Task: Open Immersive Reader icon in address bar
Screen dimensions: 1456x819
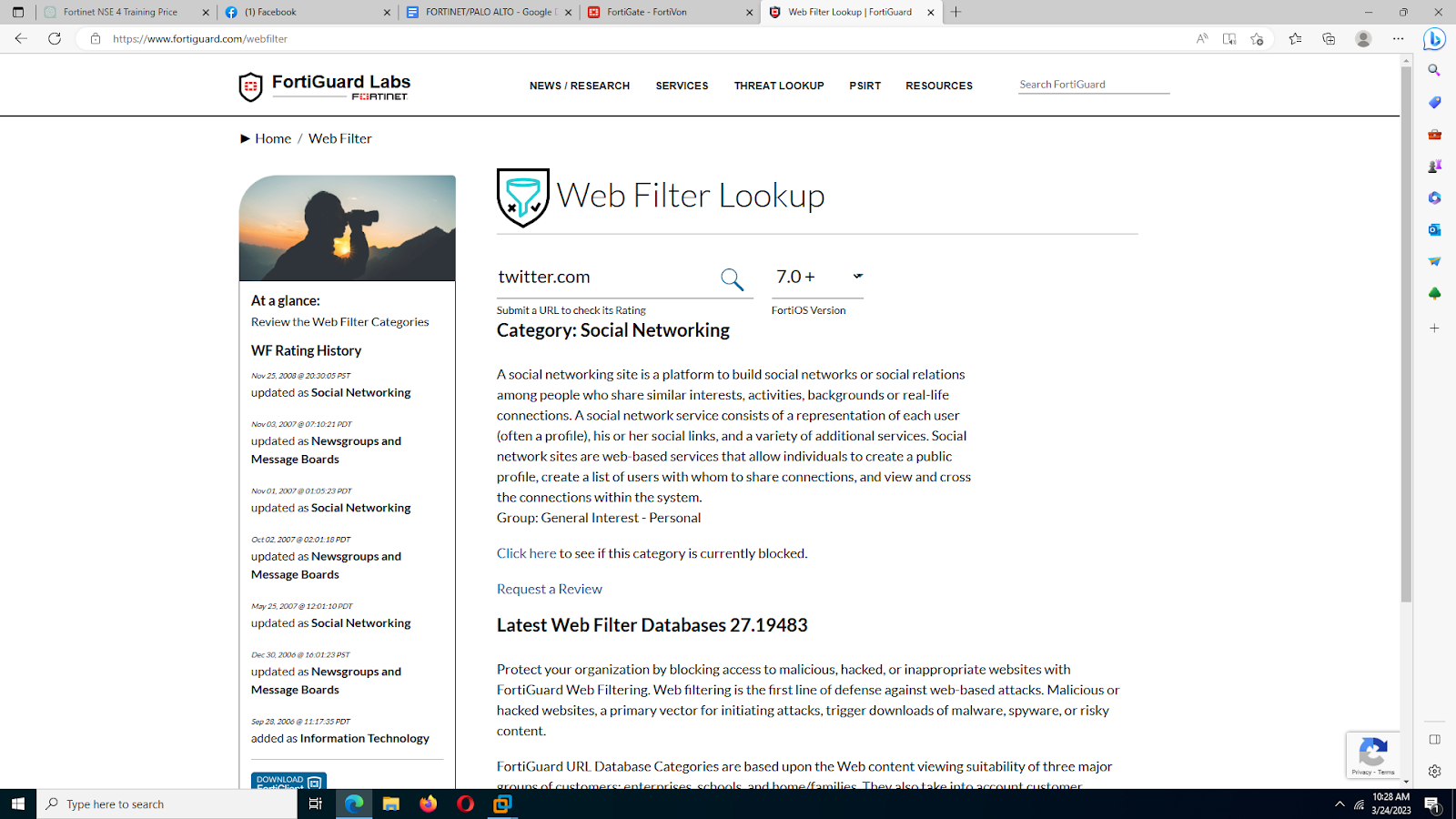Action: coord(1229,38)
